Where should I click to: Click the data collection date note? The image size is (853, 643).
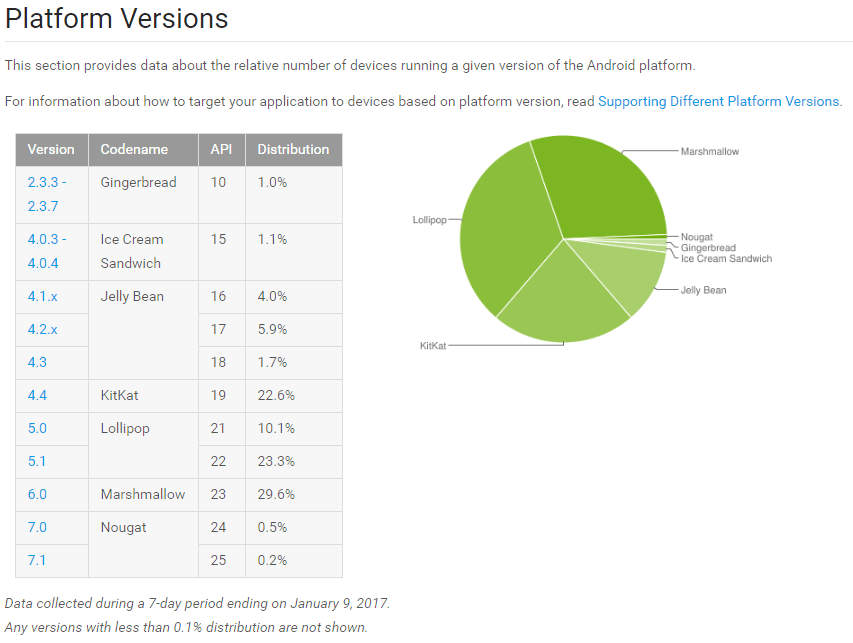click(x=197, y=603)
